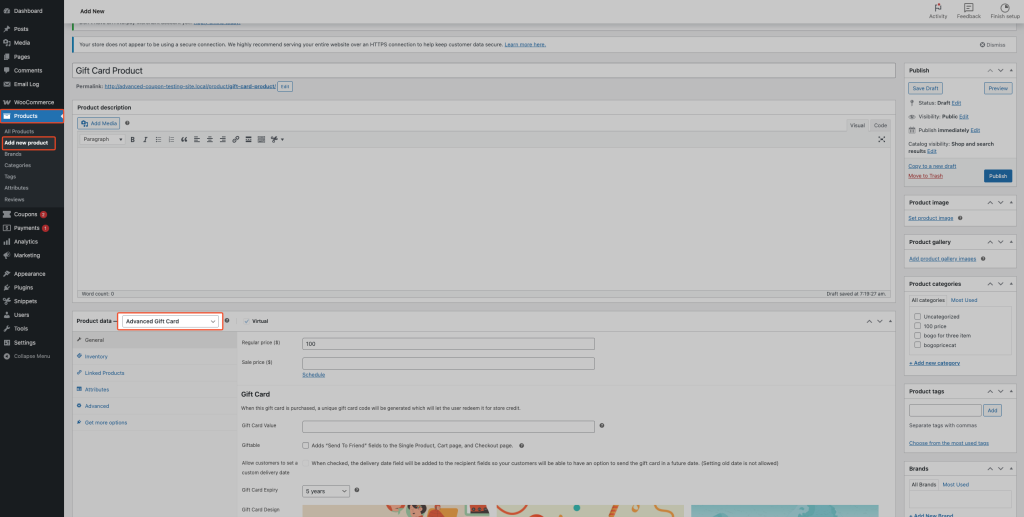Click the Finish setup icon

[1005, 10]
